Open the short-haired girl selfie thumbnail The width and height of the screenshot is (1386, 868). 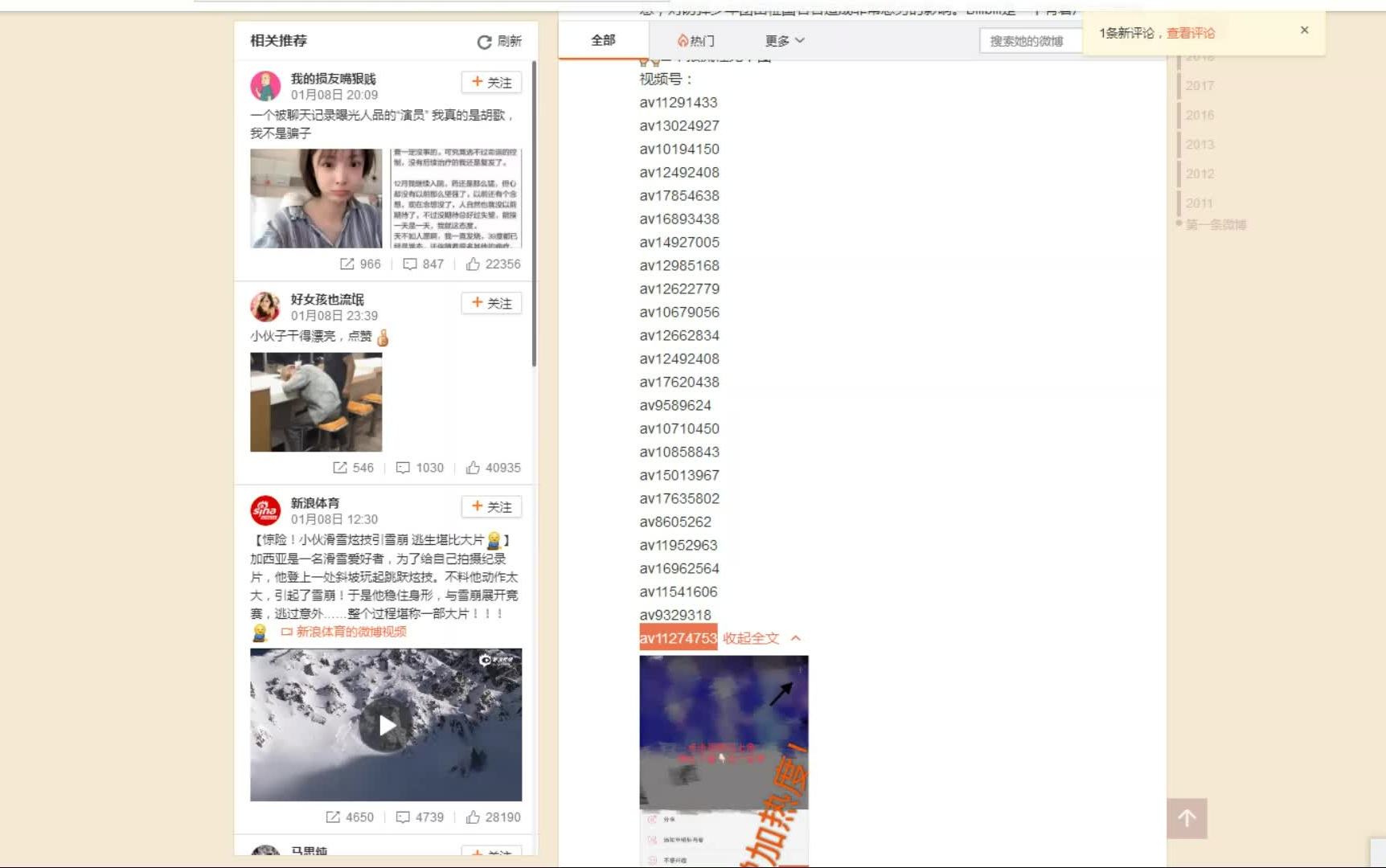316,198
